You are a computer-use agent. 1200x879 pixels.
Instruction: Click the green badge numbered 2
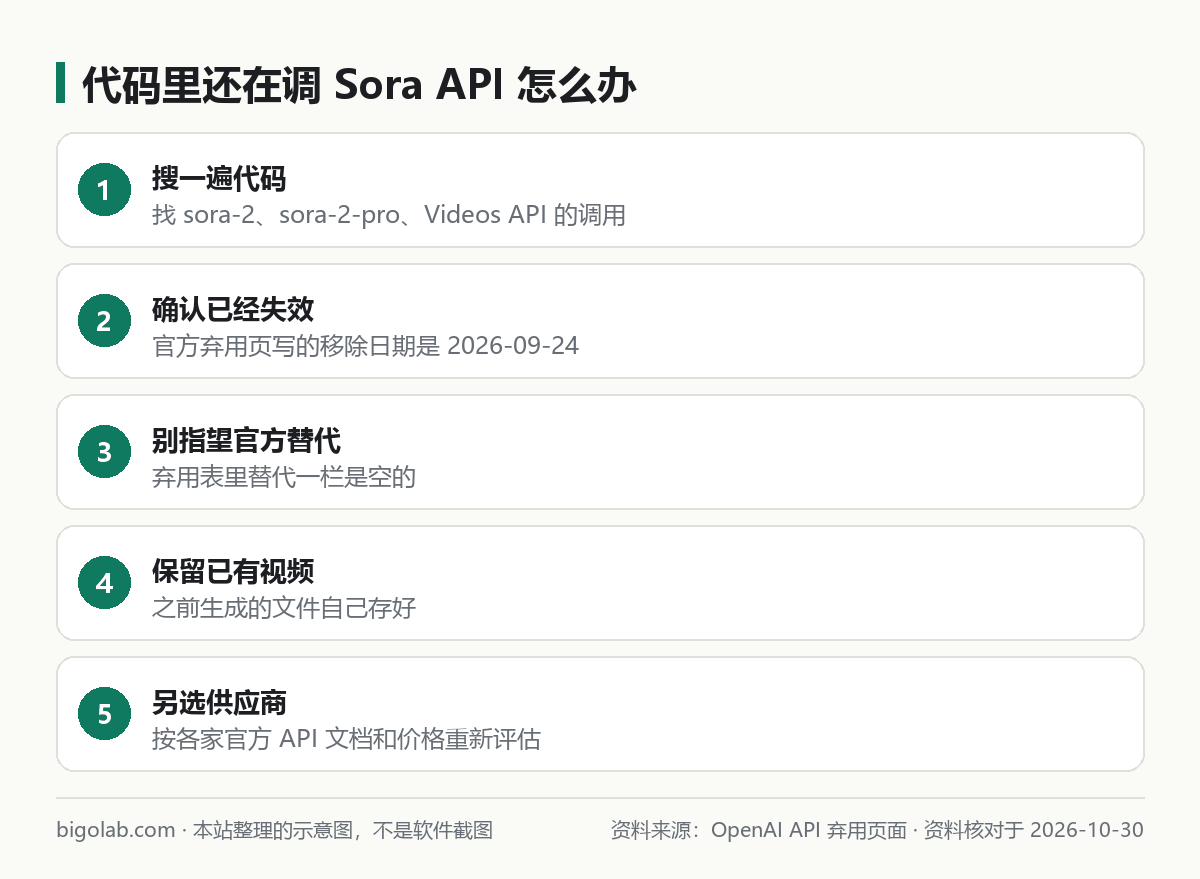[x=104, y=321]
